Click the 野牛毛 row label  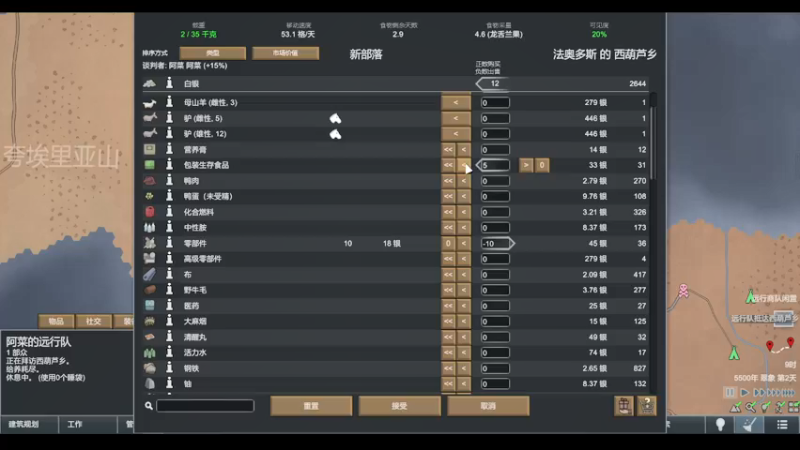195,290
